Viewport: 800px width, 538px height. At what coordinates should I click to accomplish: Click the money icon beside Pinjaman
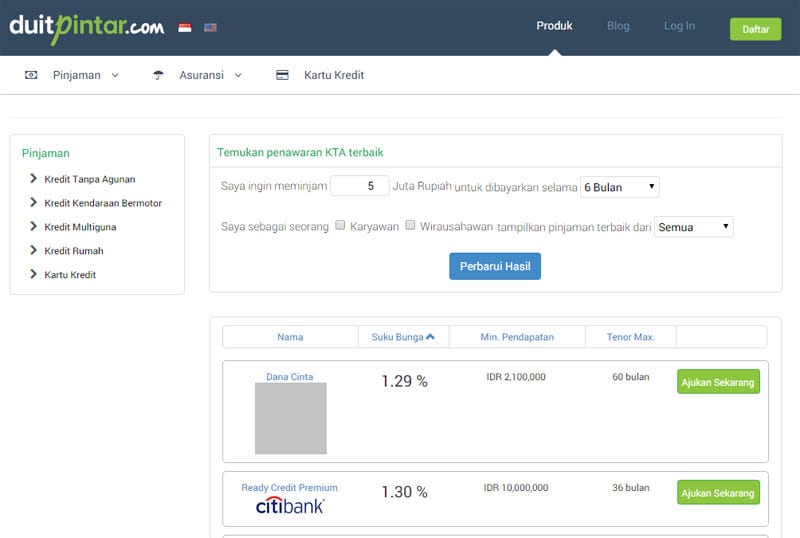(31, 75)
